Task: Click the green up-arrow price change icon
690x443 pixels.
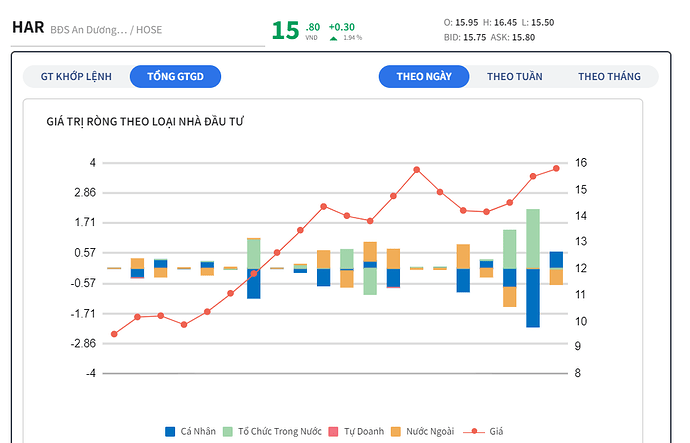Action: [334, 38]
